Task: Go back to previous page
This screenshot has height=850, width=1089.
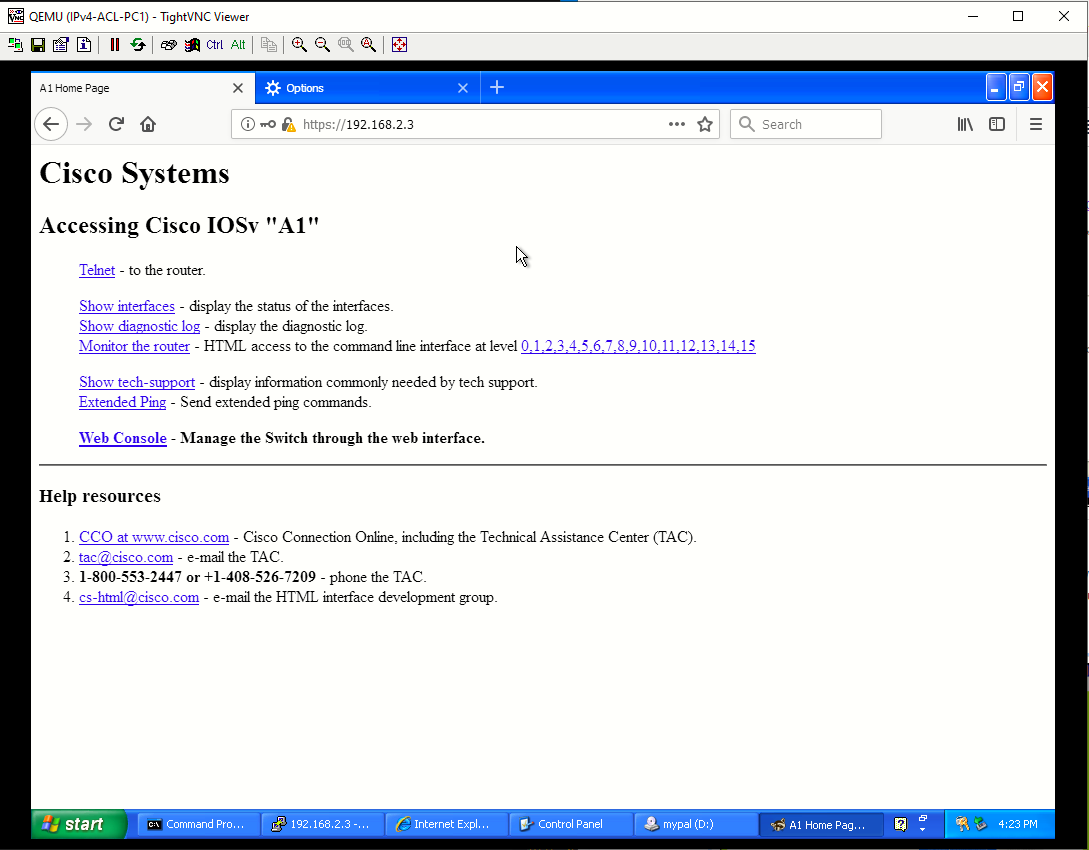Action: pos(51,124)
